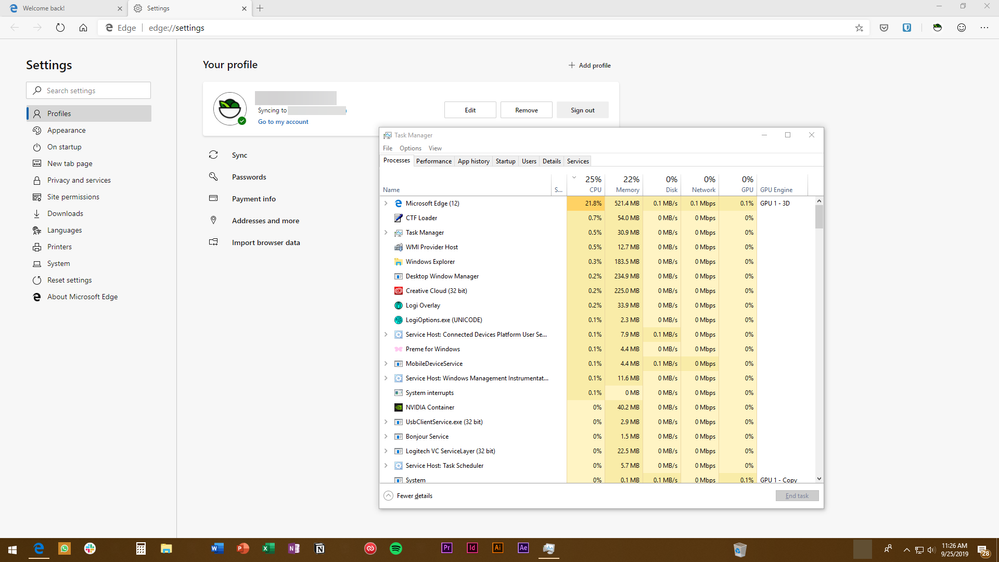The width and height of the screenshot is (999, 562).
Task: Open Sync profile options
Action: pyautogui.click(x=239, y=155)
